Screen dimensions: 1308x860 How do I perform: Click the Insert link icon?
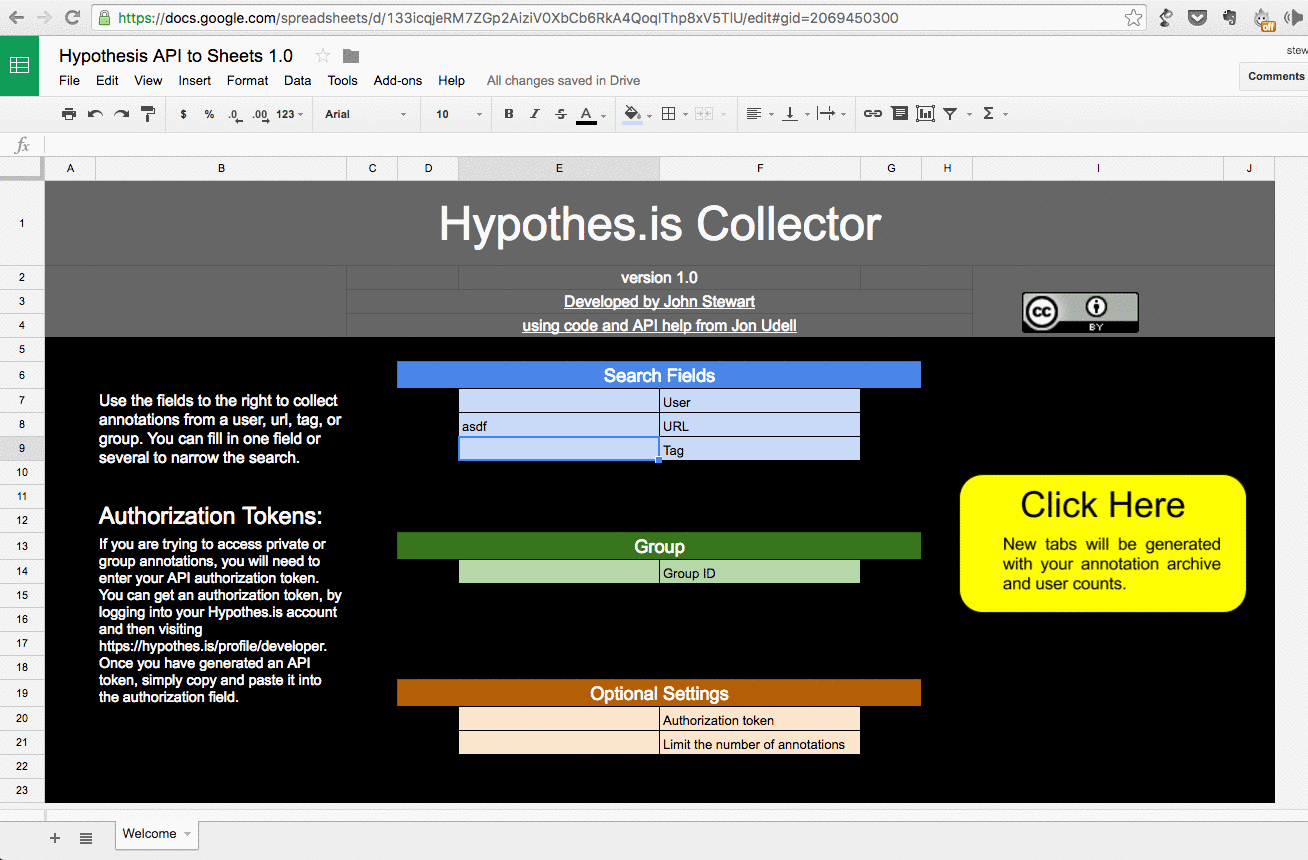point(873,114)
